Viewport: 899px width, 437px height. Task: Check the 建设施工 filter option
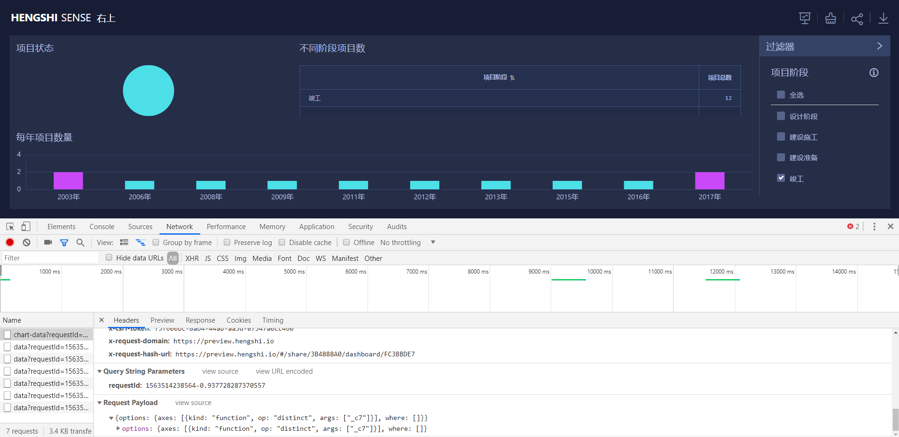coord(780,136)
